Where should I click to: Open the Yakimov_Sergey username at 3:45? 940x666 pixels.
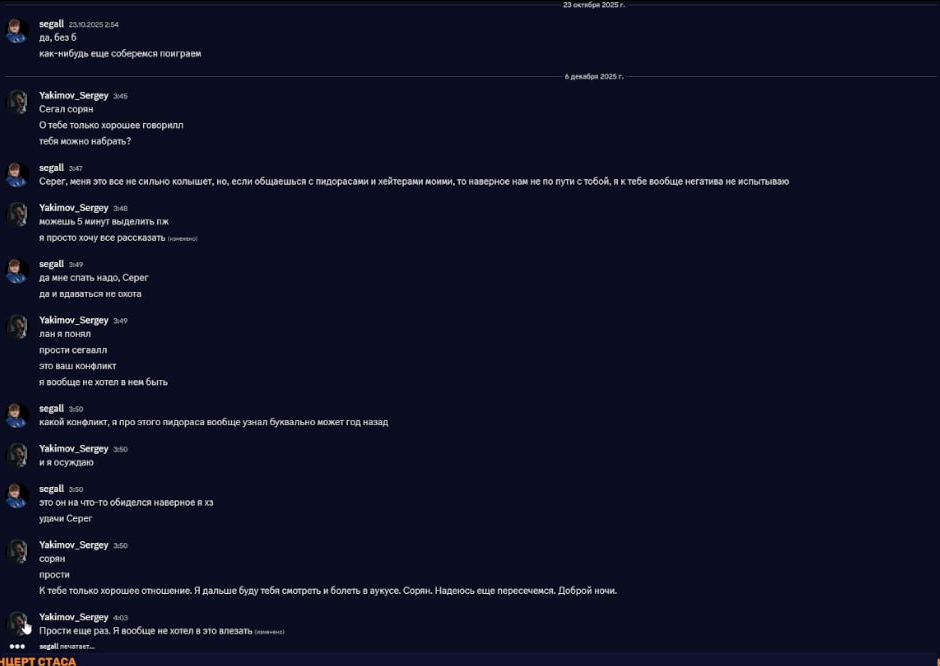[73, 96]
